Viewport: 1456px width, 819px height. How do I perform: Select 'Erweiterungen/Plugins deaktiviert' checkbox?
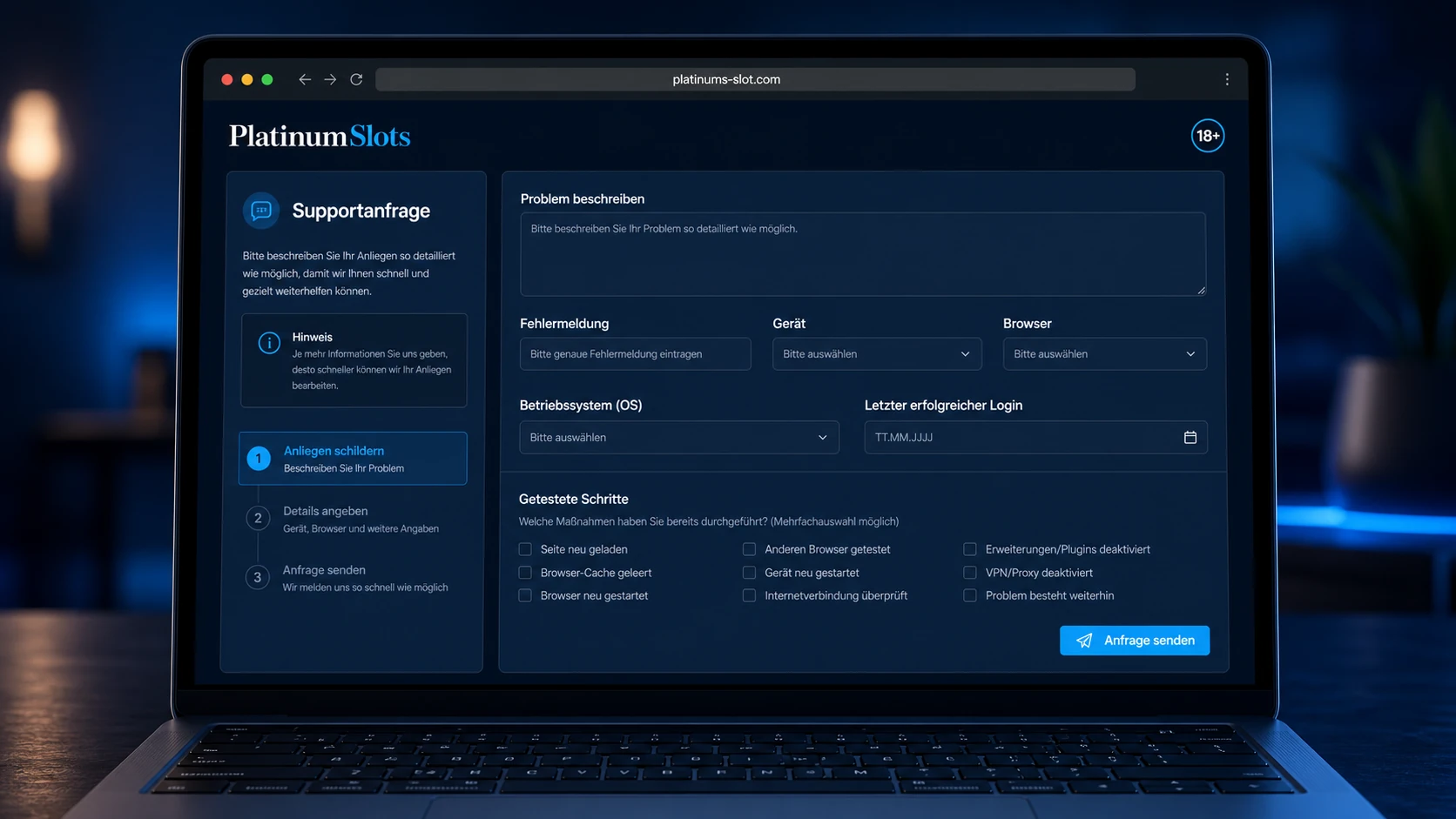(969, 549)
